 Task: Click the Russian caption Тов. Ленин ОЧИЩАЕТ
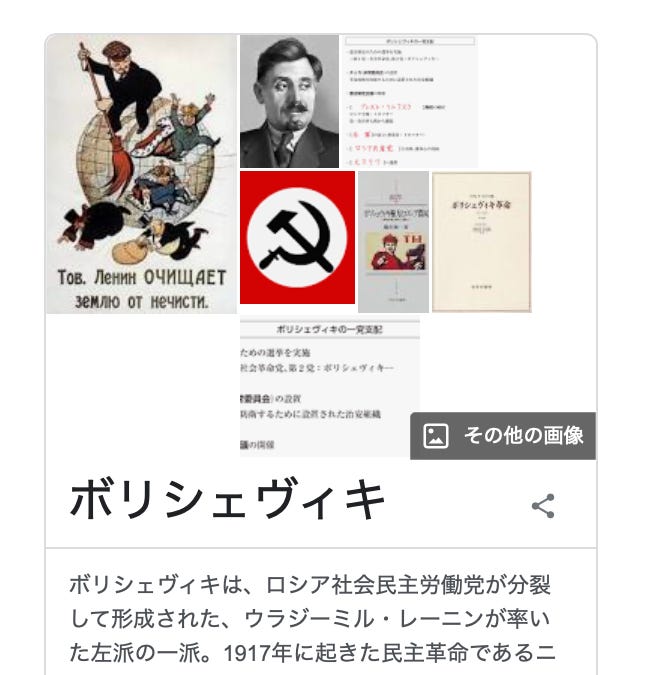(x=142, y=278)
